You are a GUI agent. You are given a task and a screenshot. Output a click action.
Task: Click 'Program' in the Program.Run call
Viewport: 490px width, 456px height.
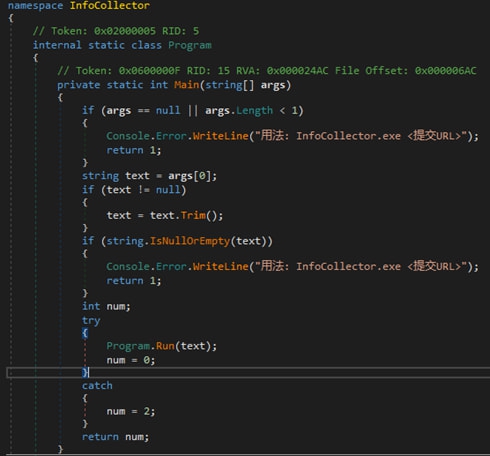128,346
